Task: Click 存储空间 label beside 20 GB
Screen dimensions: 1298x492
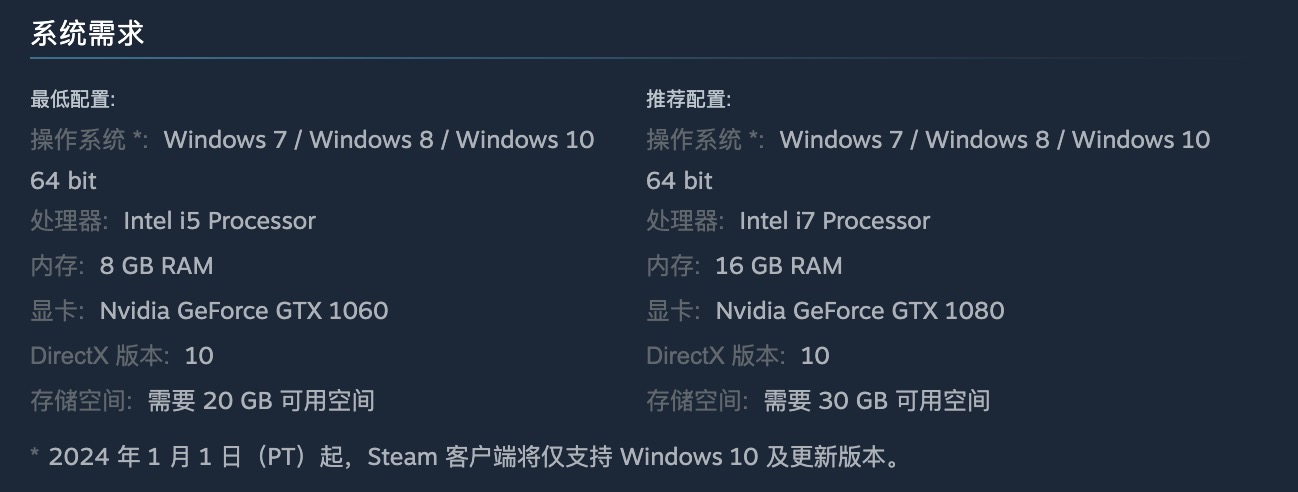Action: (80, 401)
